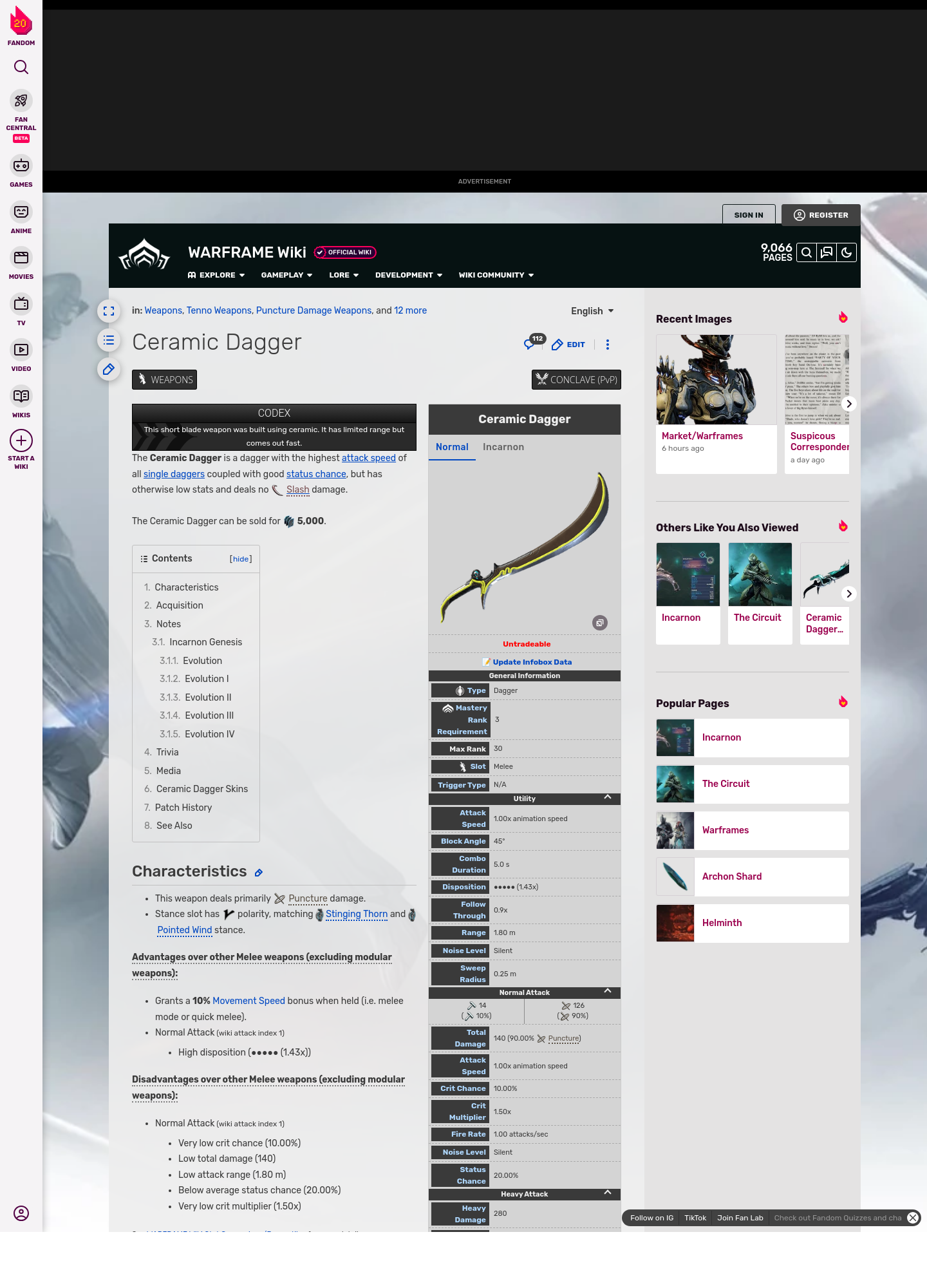Jump to Incarnon Genesis in Contents

[x=206, y=642]
